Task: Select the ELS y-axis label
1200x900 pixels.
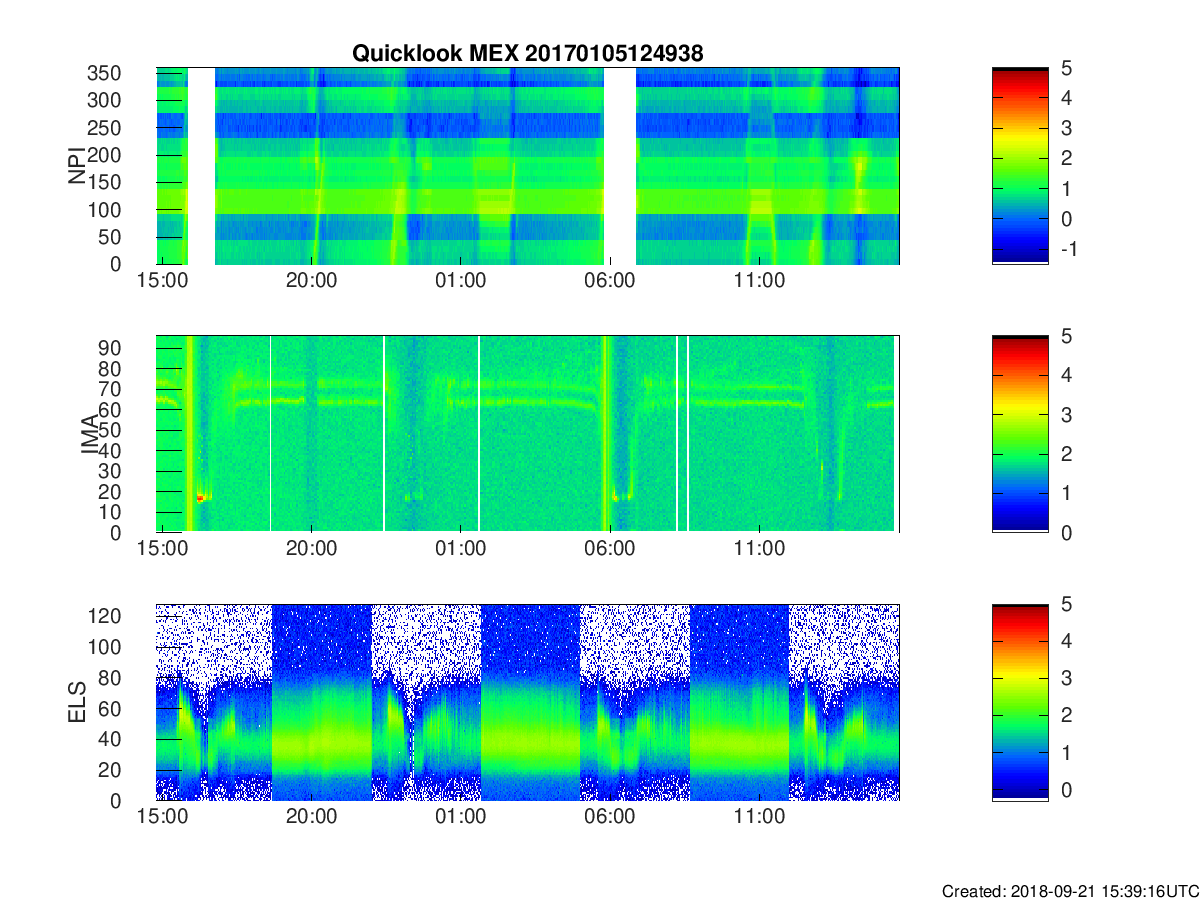Action: point(76,703)
